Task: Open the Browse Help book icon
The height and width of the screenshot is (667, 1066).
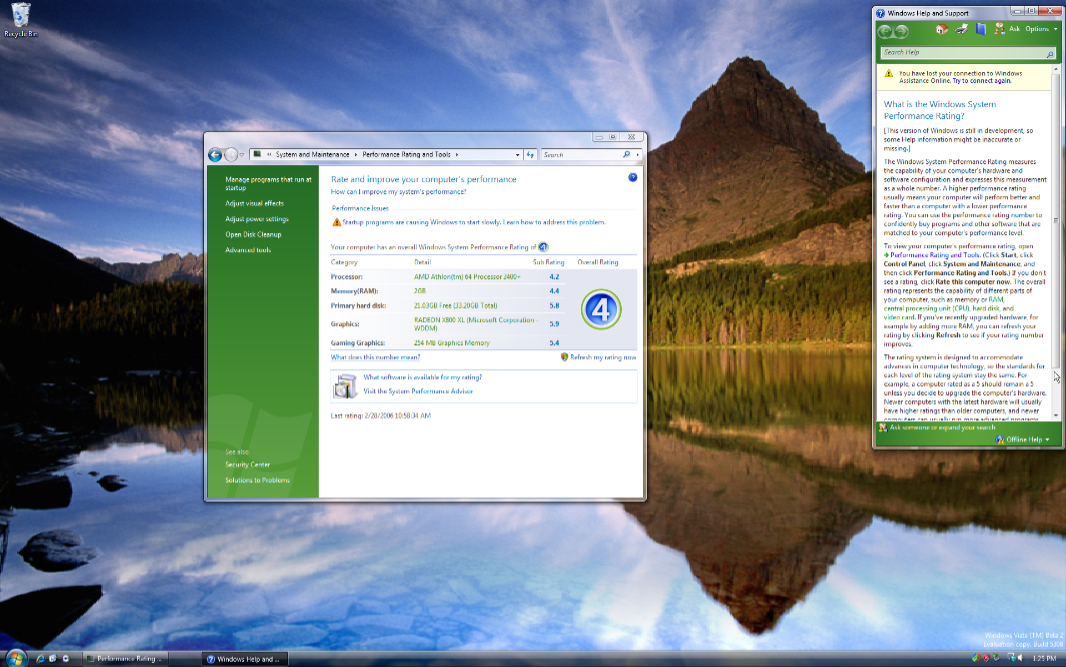Action: 981,30
